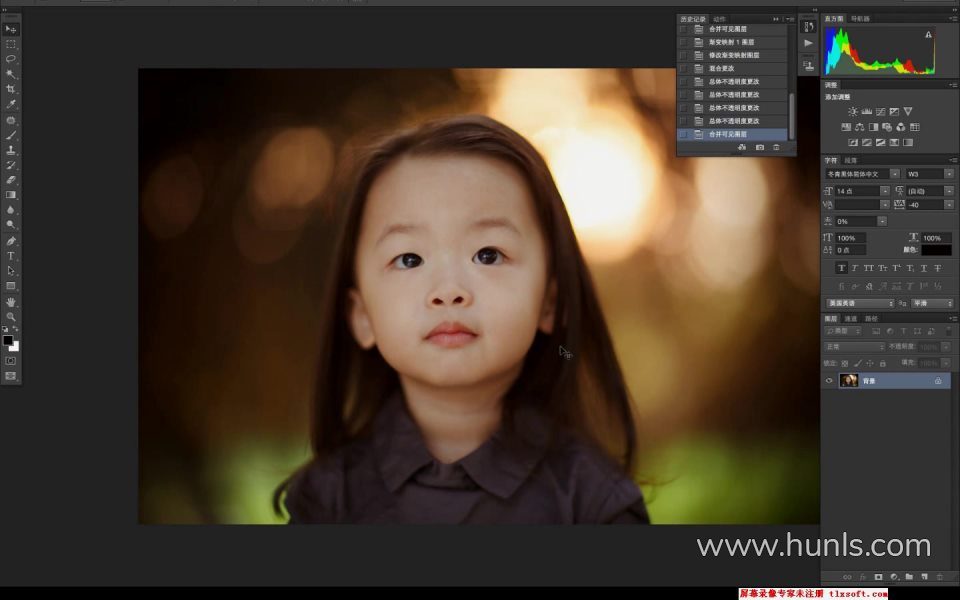Select the Brush tool
Image resolution: width=960 pixels, height=600 pixels.
click(x=10, y=135)
